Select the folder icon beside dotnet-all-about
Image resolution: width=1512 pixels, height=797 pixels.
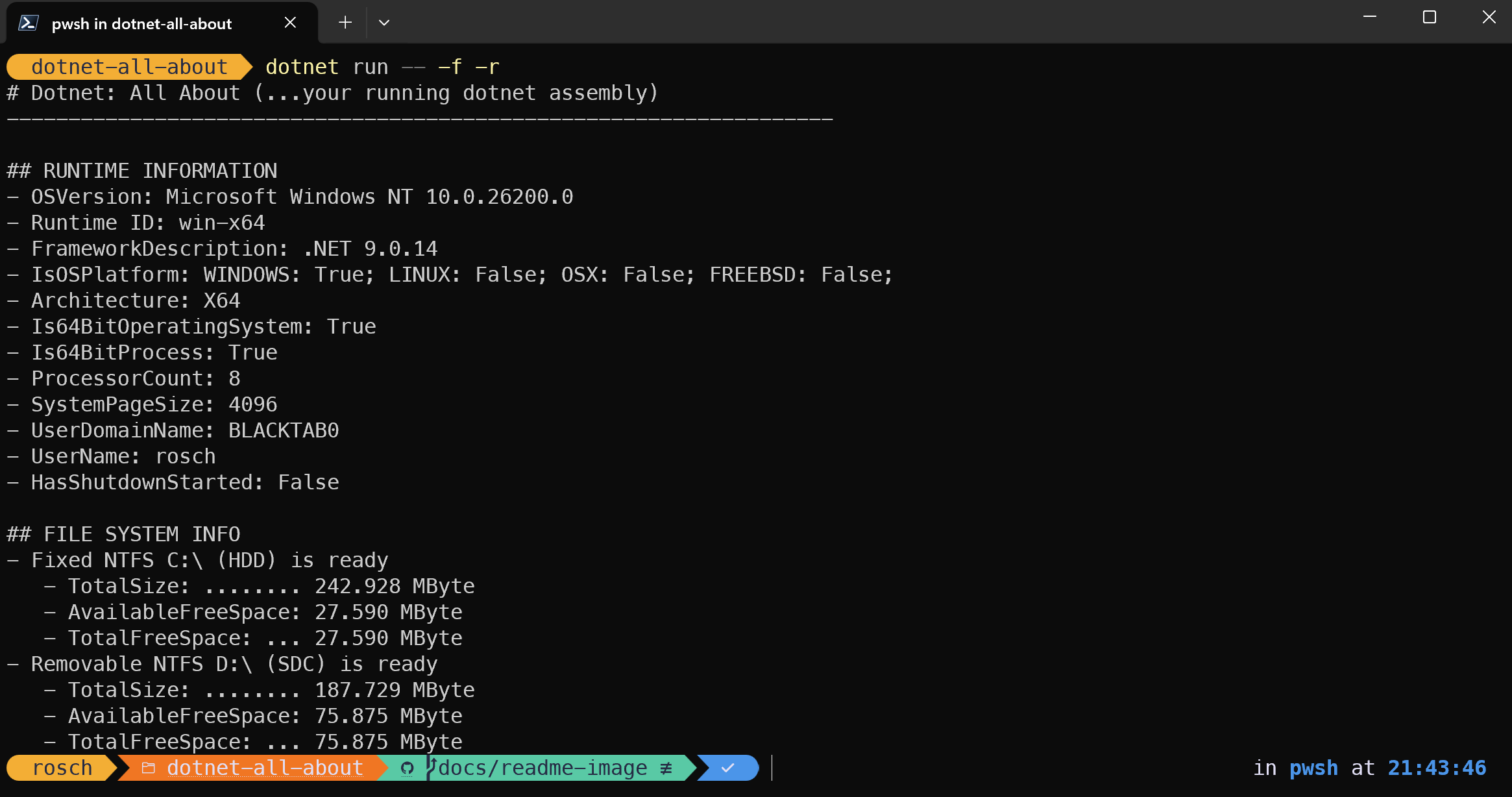tap(148, 768)
